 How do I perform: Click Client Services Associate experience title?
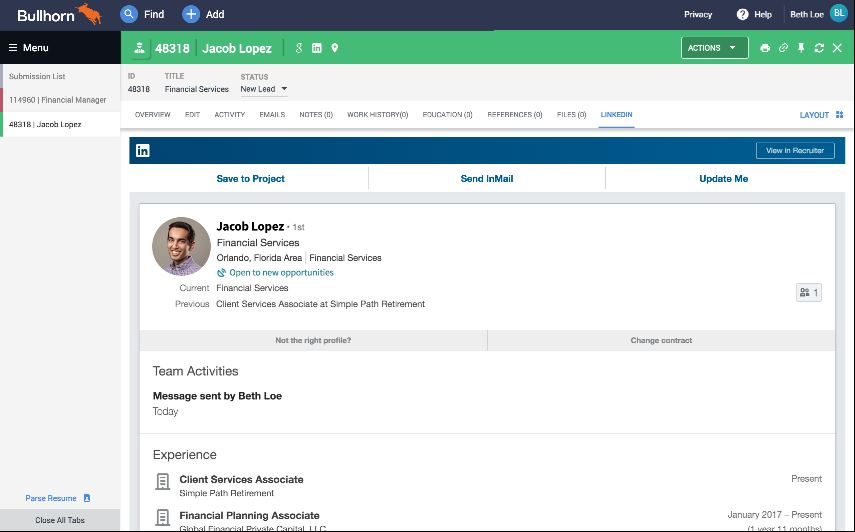(x=242, y=479)
